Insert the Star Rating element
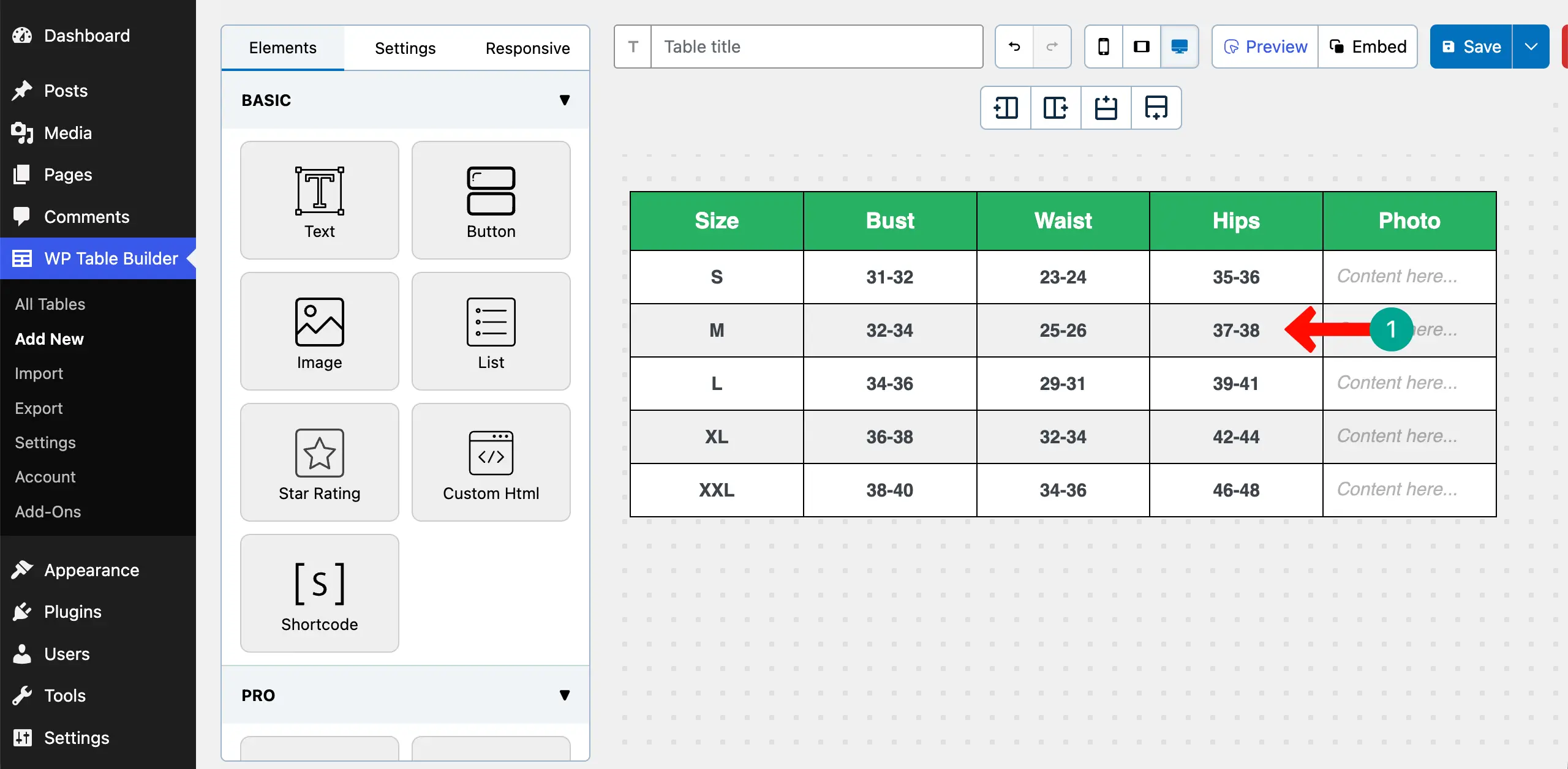The width and height of the screenshot is (1568, 769). pyautogui.click(x=319, y=462)
